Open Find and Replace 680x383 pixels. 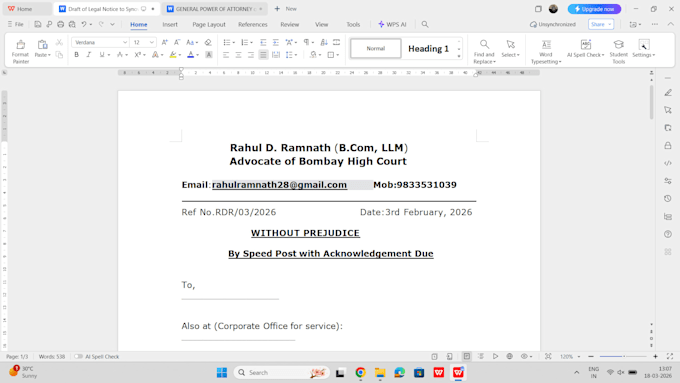(x=484, y=51)
